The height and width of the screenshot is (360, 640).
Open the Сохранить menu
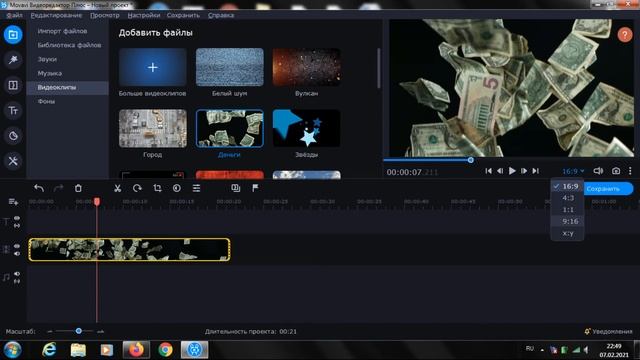(183, 15)
